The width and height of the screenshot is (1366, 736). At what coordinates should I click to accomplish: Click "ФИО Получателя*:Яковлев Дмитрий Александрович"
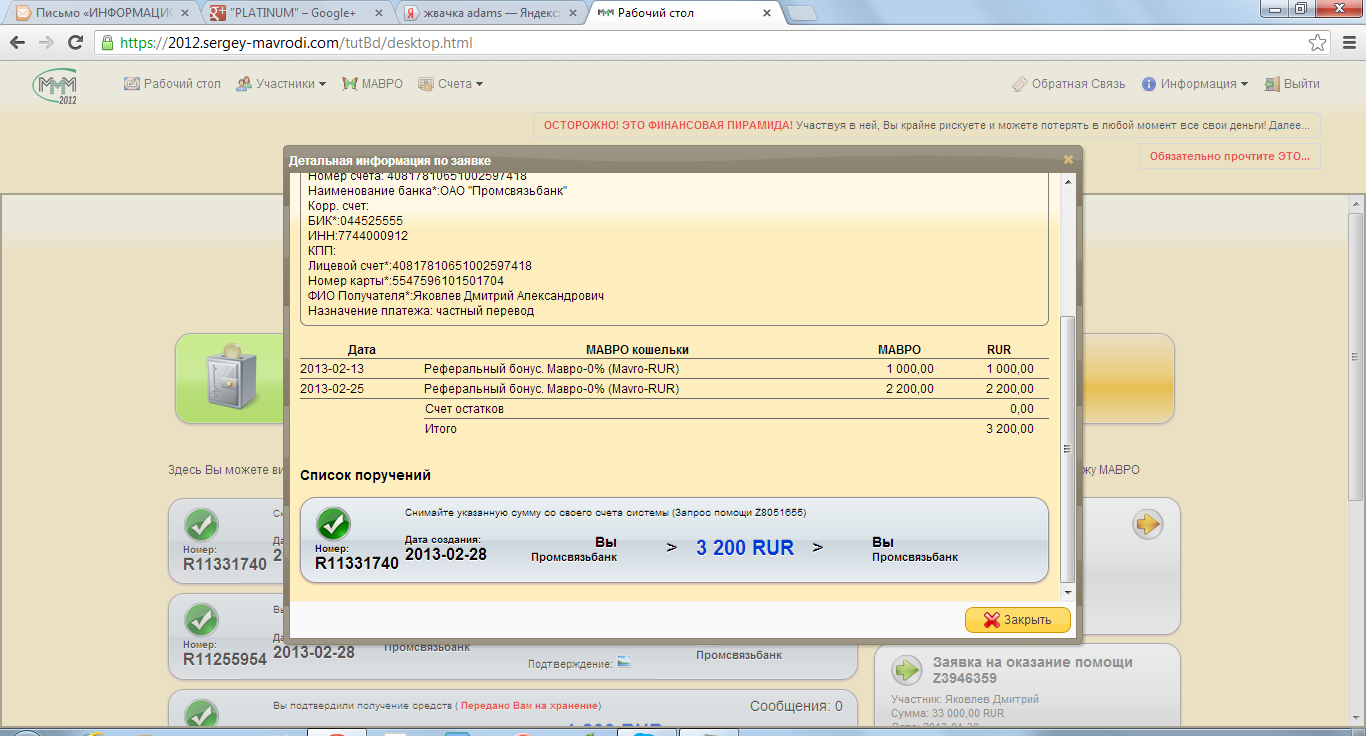456,296
